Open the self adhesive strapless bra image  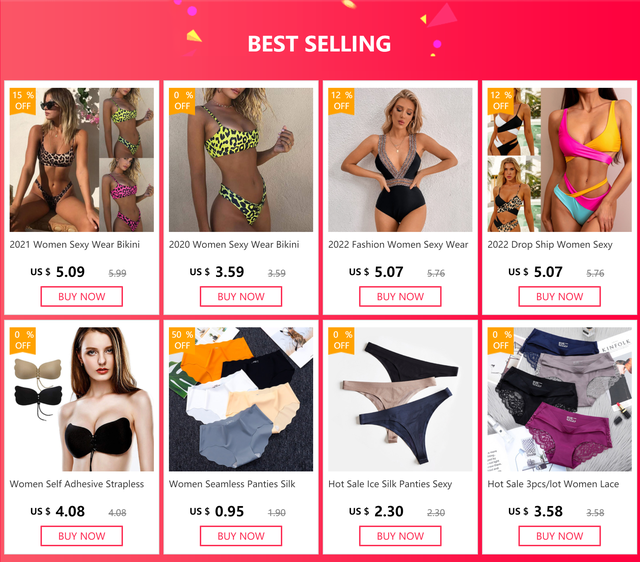pos(82,399)
